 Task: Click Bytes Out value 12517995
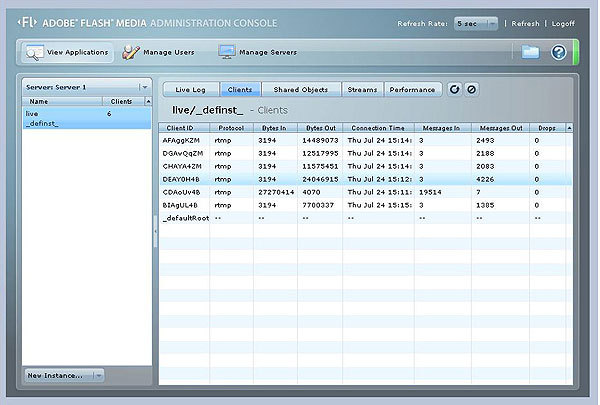click(320, 154)
